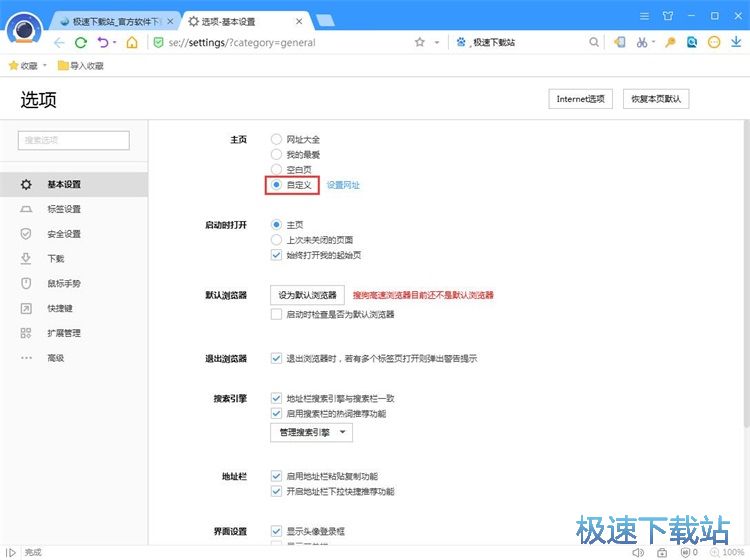Click the 设置网址 link
This screenshot has width=750, height=560.
point(343,185)
